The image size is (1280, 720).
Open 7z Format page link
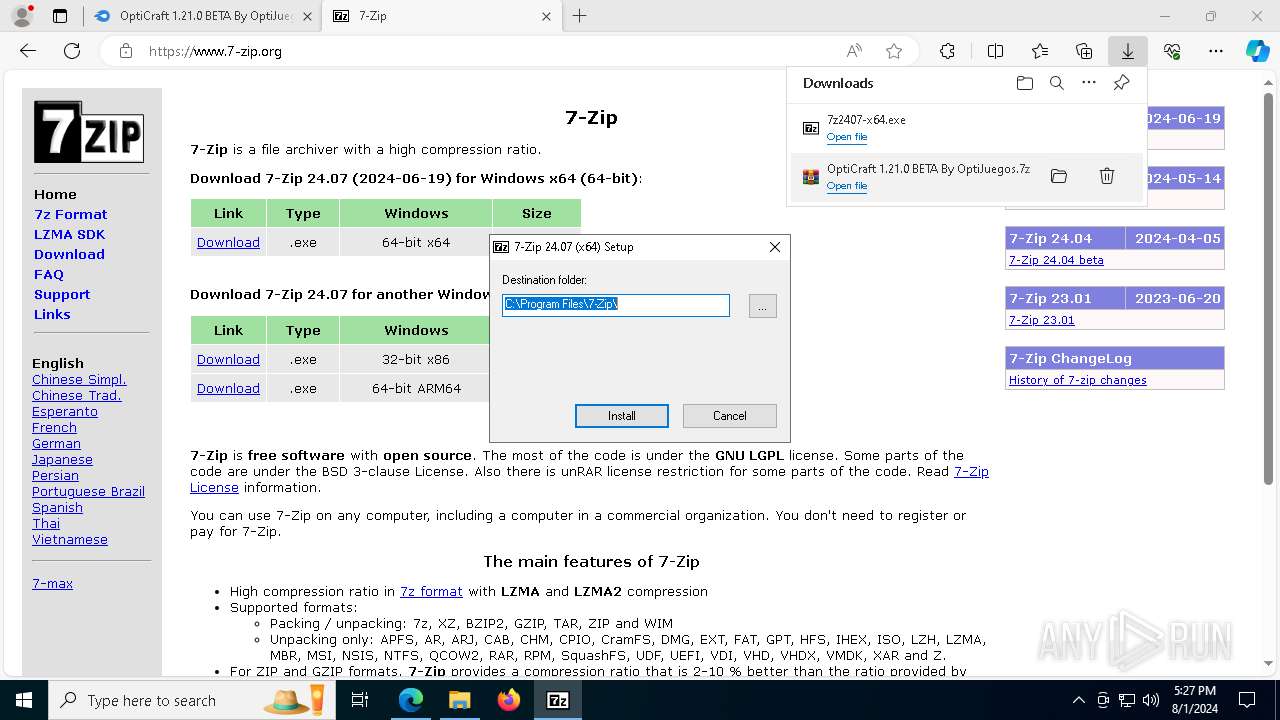[70, 214]
